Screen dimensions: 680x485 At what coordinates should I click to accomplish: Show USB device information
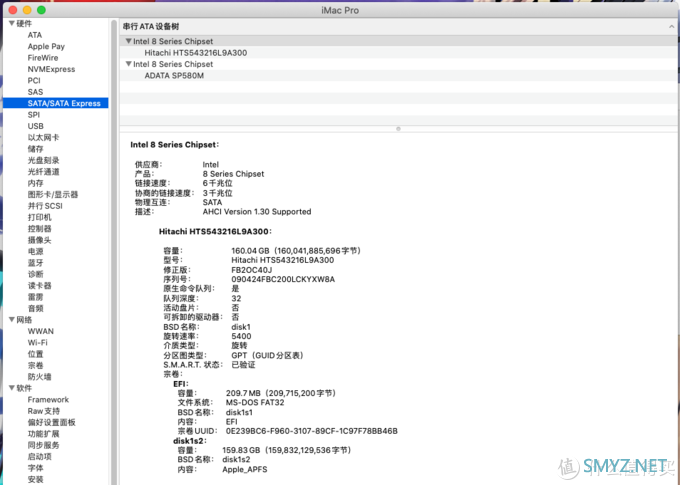(x=36, y=126)
